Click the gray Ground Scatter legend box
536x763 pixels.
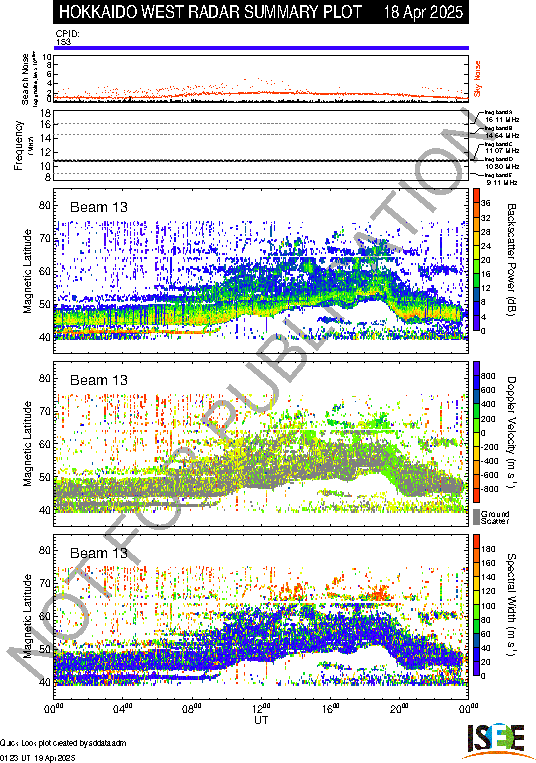[477, 517]
